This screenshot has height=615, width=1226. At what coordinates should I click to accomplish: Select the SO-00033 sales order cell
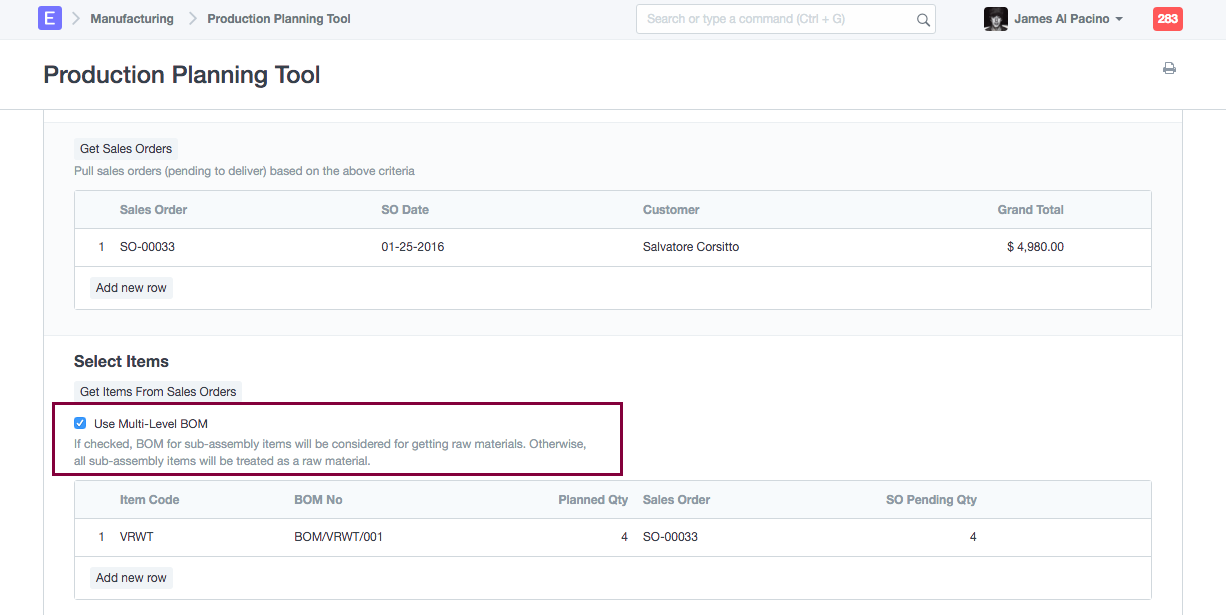tap(147, 247)
